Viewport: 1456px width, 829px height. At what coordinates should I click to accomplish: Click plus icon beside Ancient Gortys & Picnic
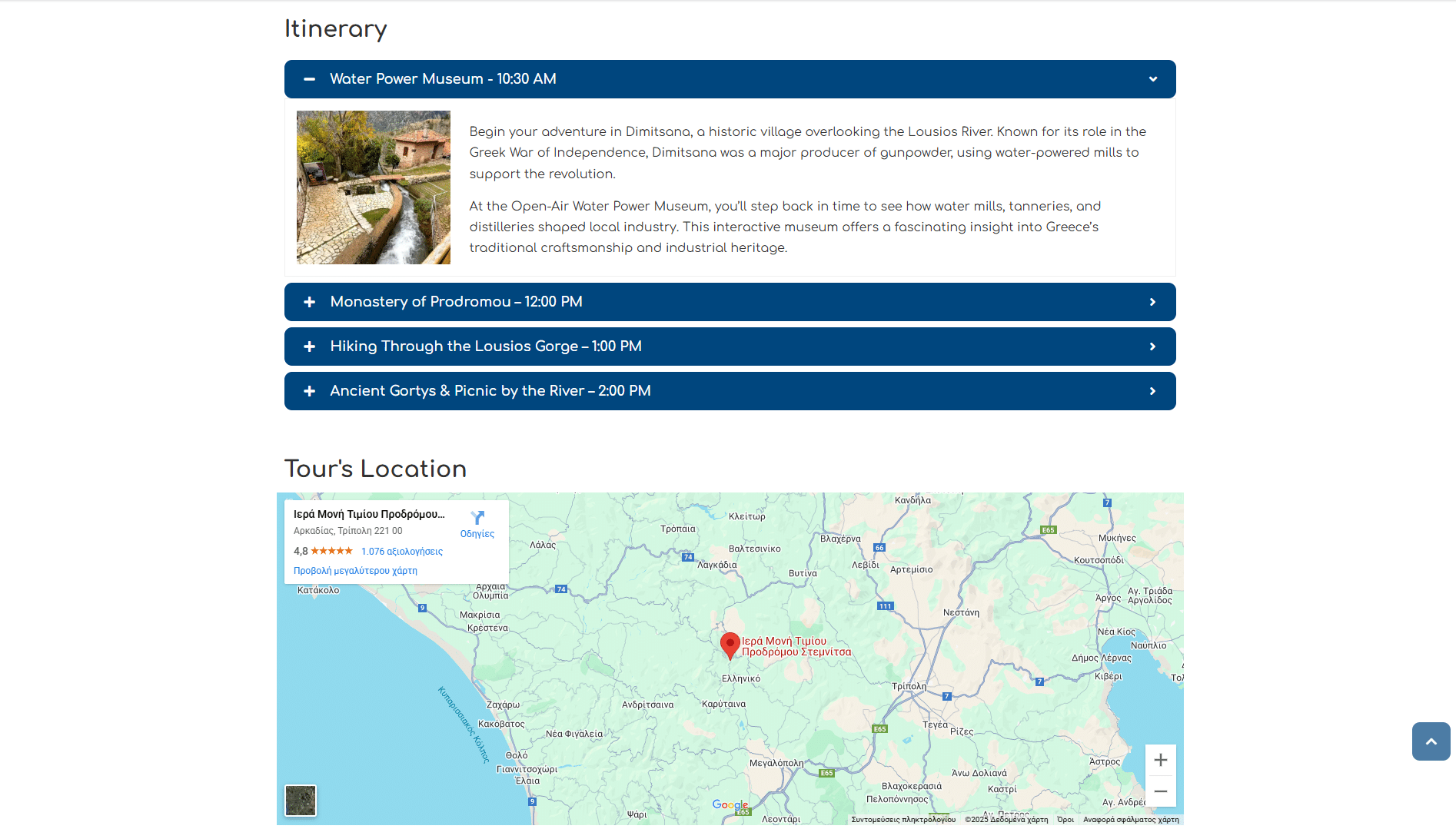[x=309, y=391]
